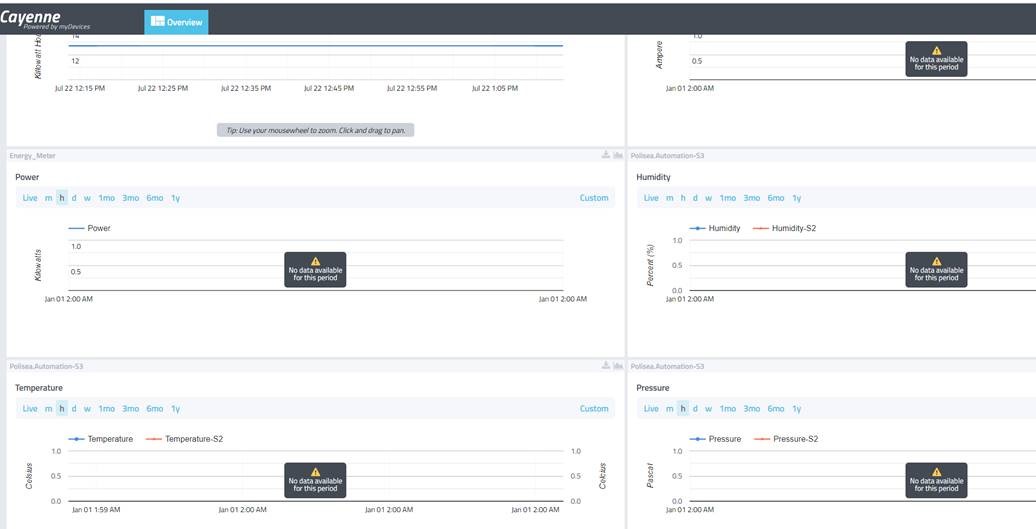The image size is (1036, 529).
Task: Open Custom date range for Temperature chart
Action: click(x=594, y=408)
